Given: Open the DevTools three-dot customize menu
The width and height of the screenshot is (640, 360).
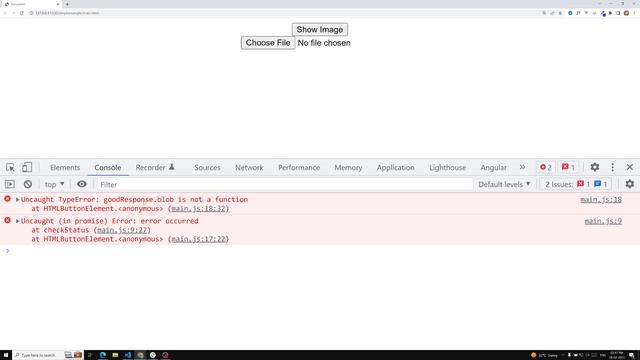Looking at the screenshot, I should 612,167.
